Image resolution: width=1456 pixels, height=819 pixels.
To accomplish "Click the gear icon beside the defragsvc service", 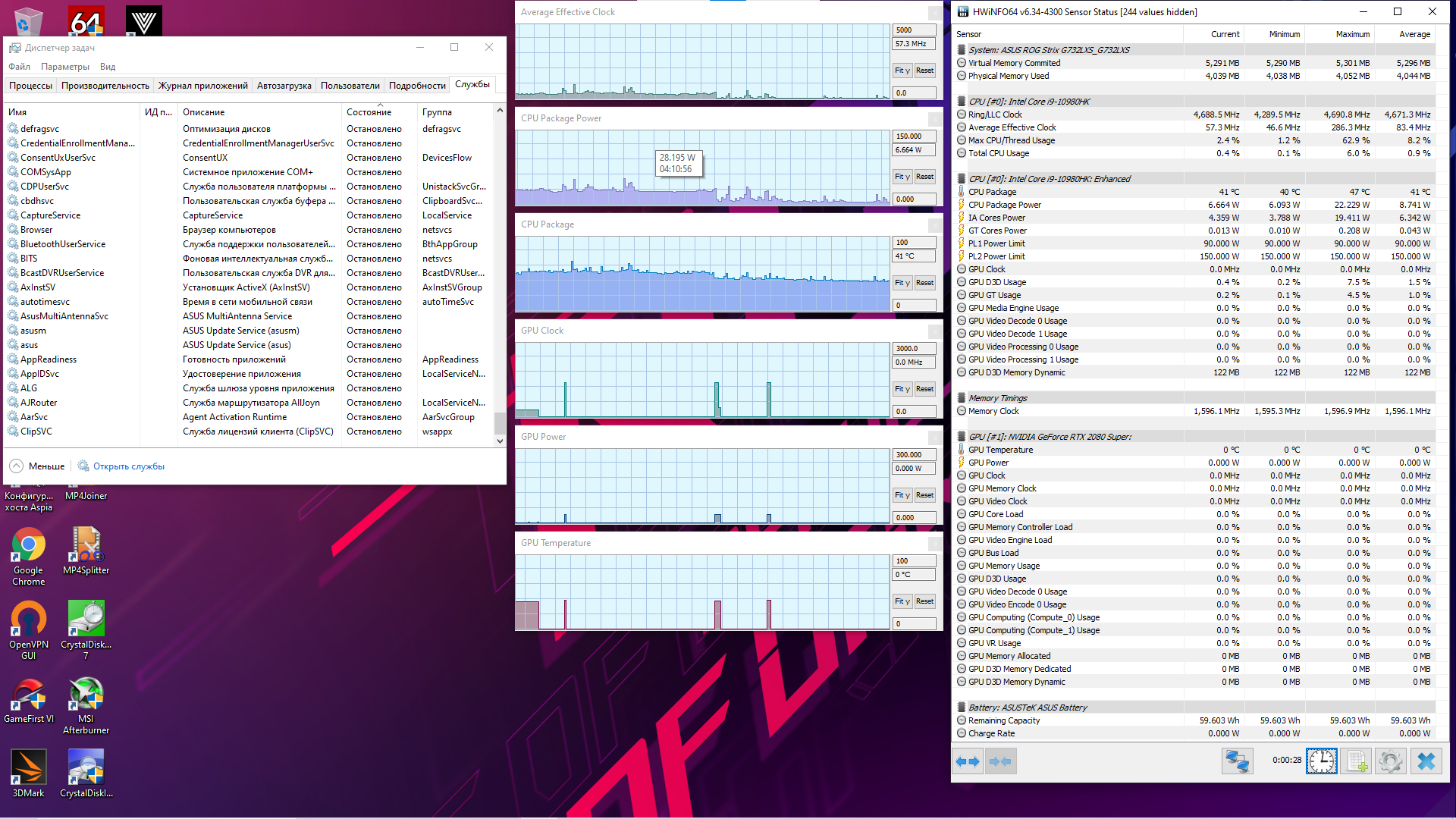I will click(x=13, y=128).
